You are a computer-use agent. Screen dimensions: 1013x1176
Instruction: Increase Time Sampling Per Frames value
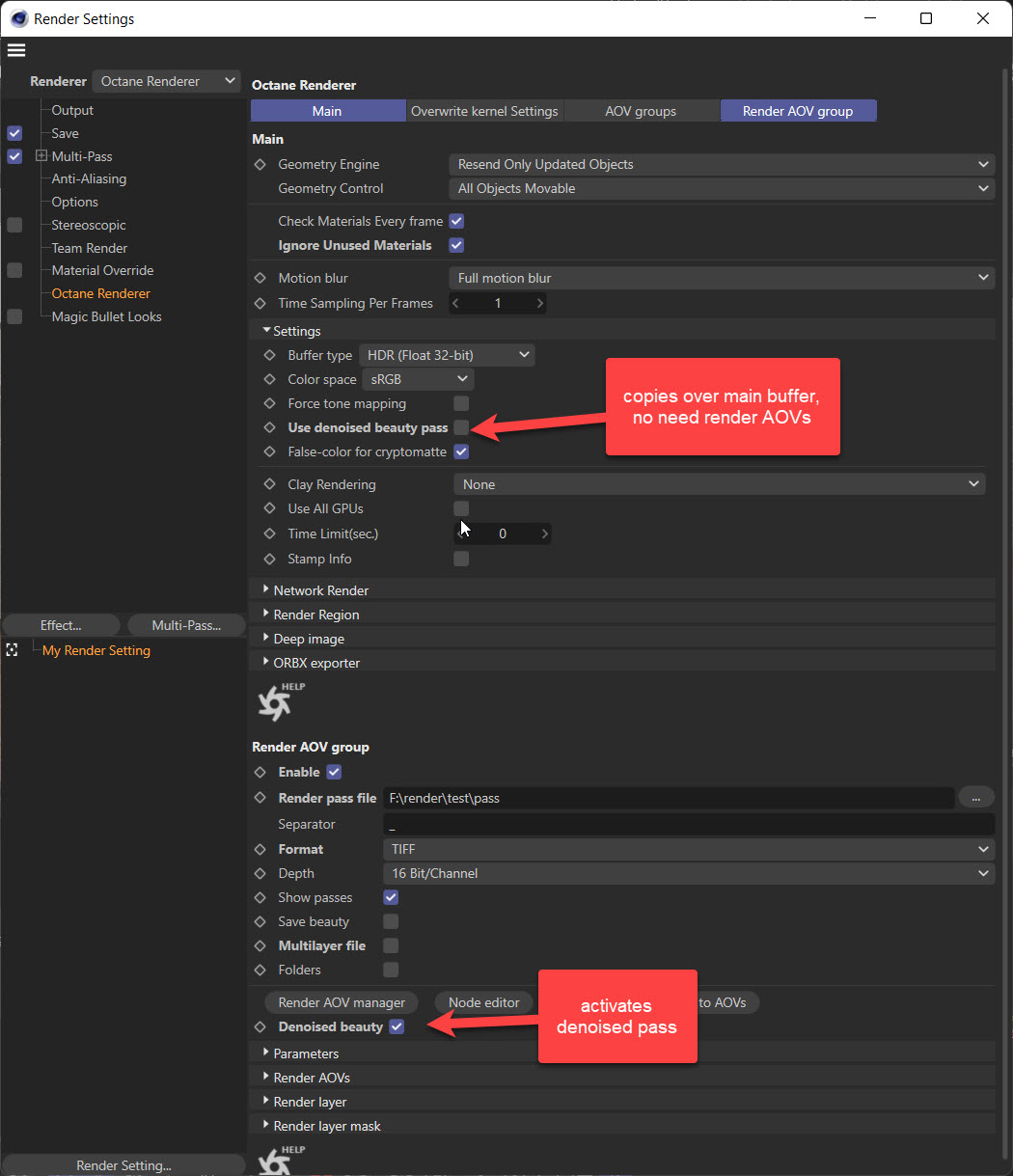tap(540, 304)
